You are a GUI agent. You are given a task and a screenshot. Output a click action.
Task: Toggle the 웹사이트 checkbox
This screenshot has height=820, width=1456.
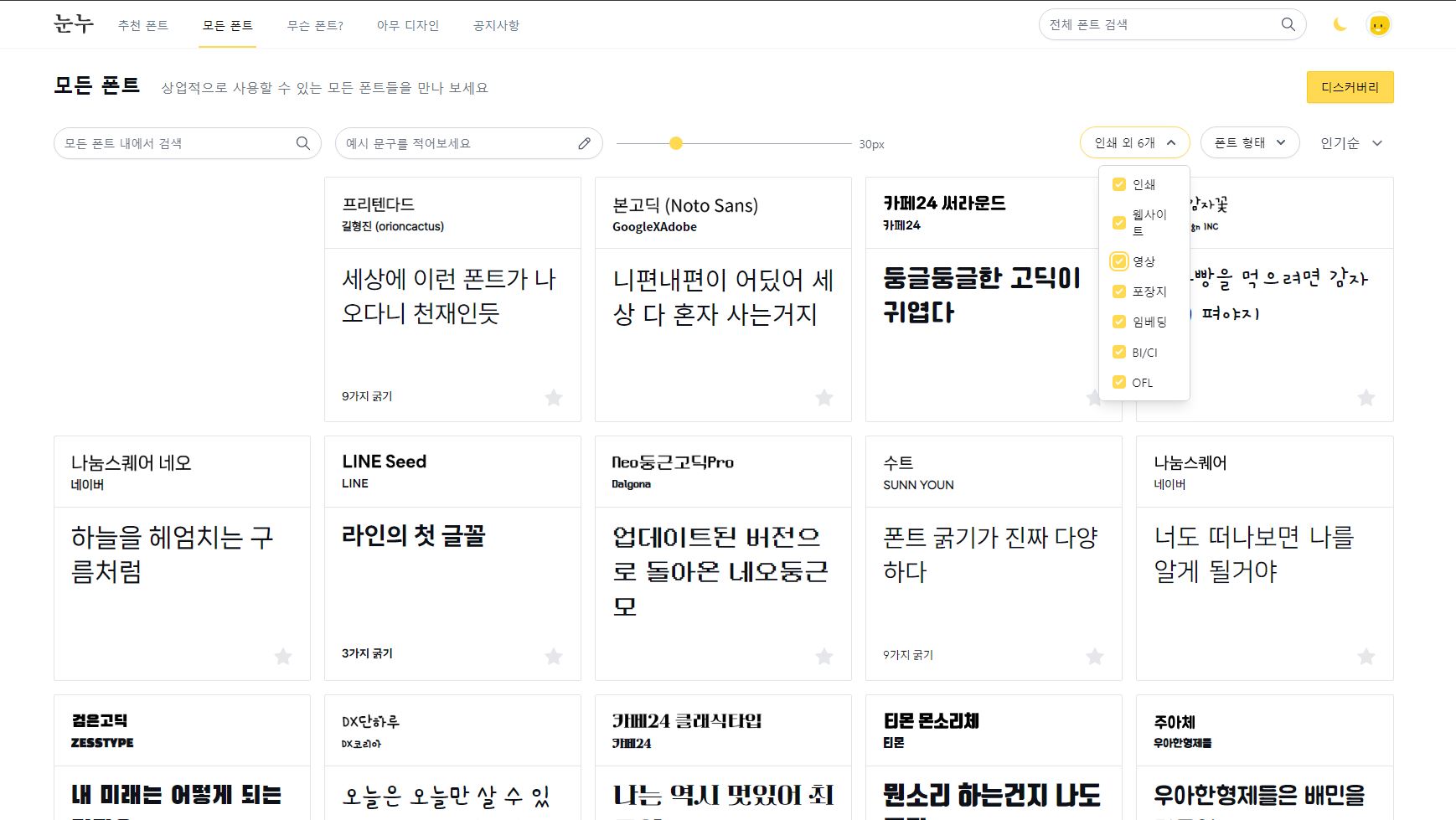point(1118,223)
